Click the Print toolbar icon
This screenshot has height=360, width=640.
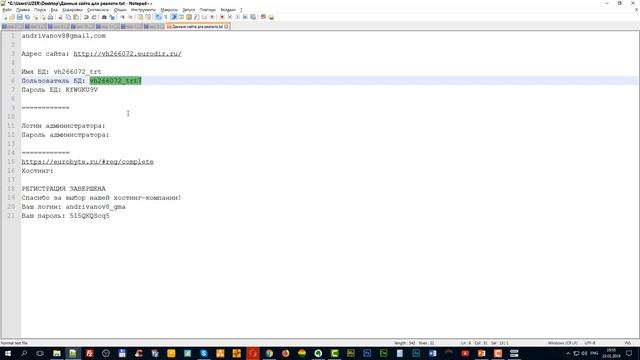(50, 17)
